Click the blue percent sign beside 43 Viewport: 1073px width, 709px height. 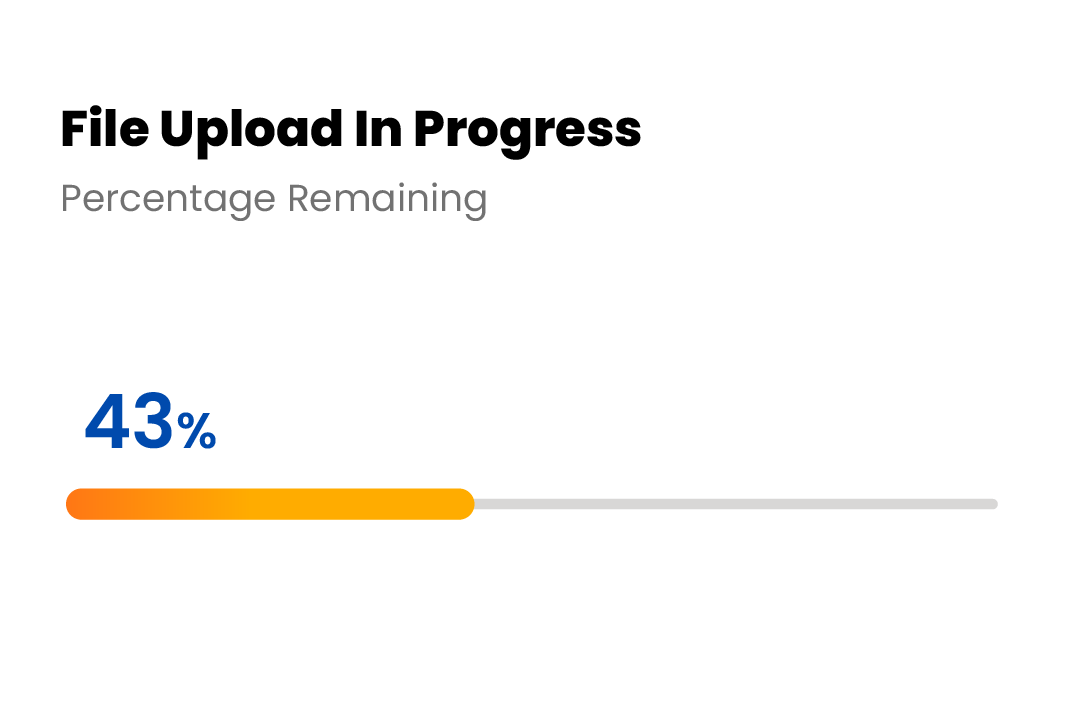pos(197,431)
